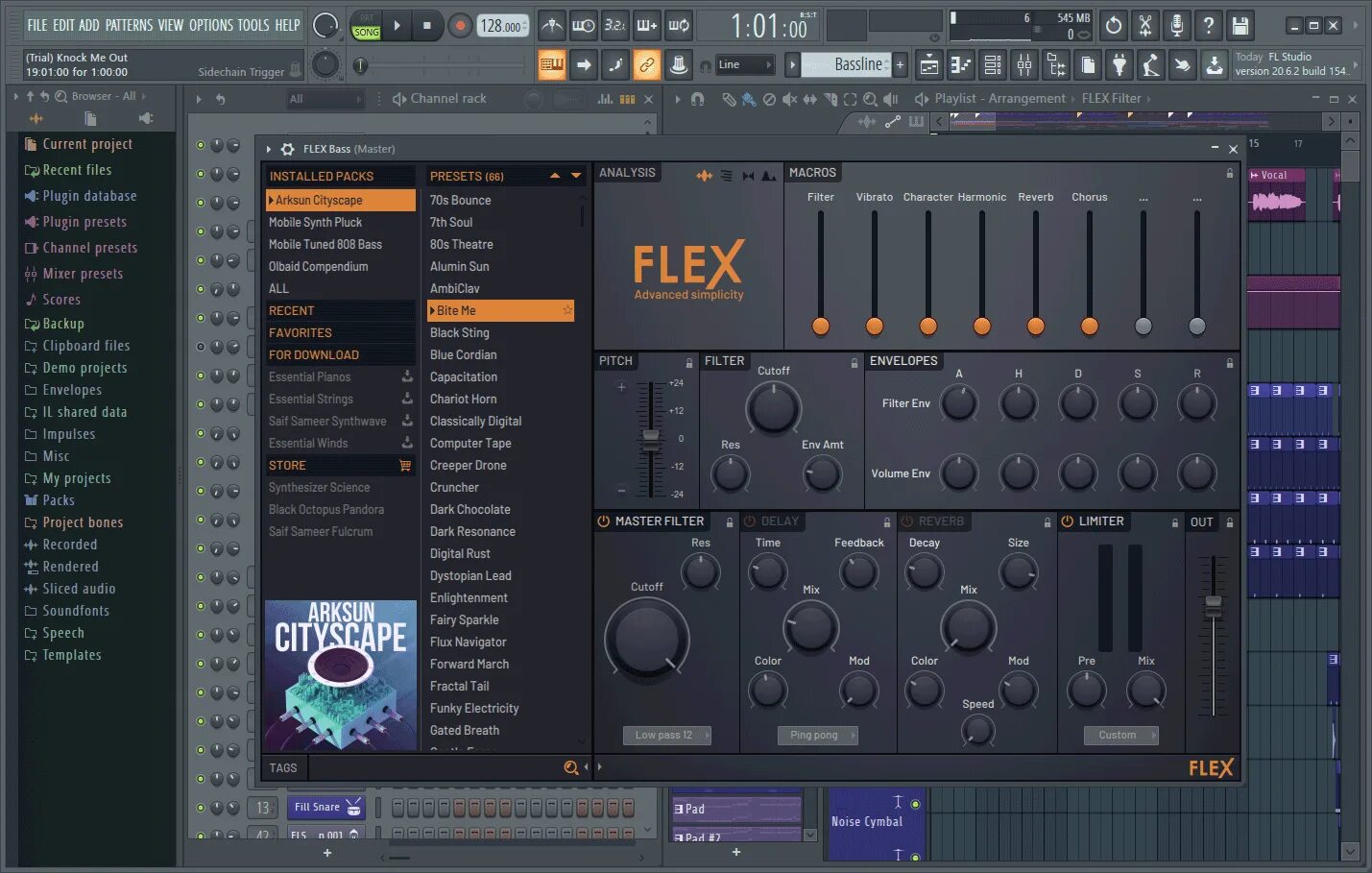Open the TOOLS menu

pos(253,26)
